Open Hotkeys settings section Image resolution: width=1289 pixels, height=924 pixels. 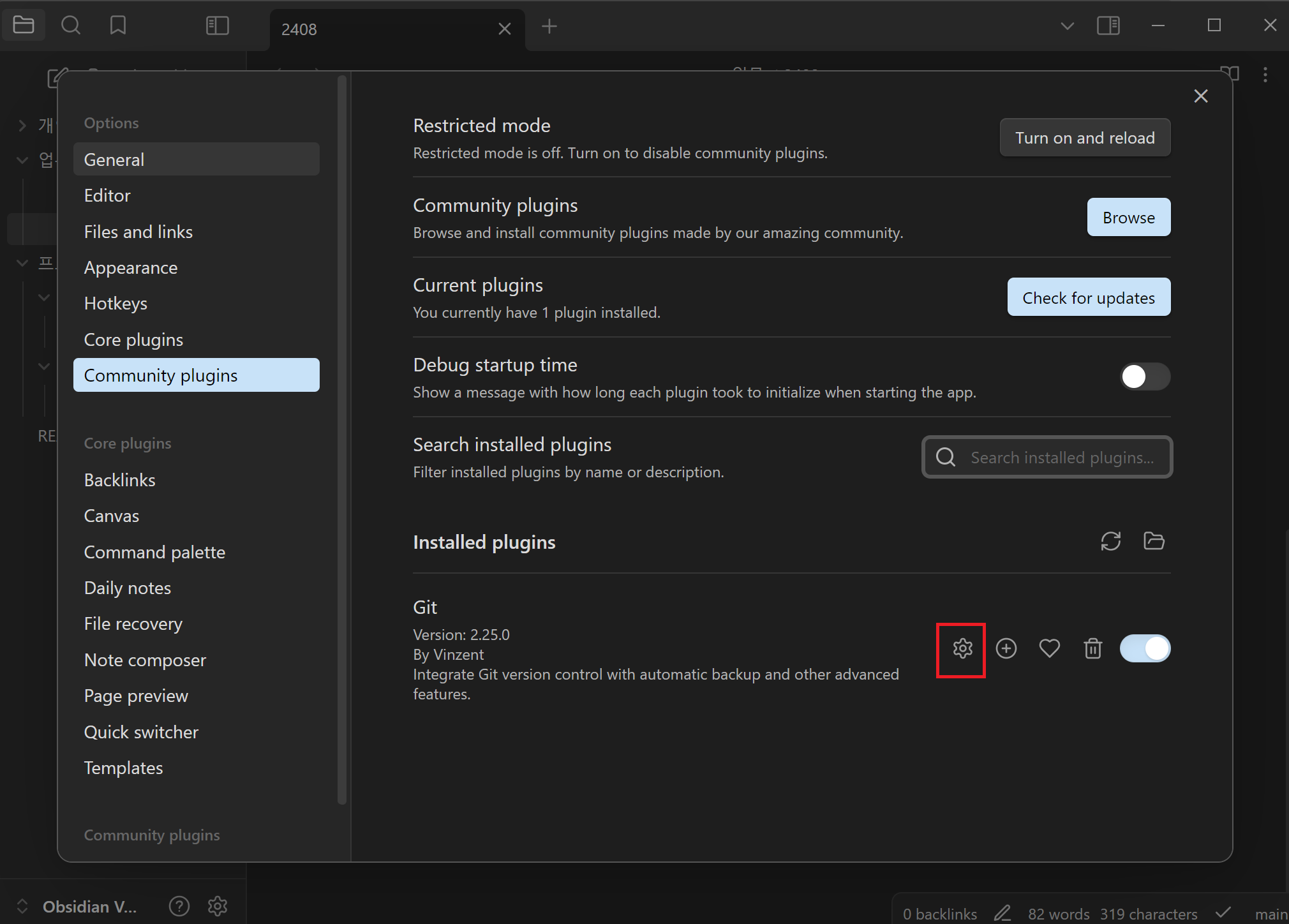[x=115, y=304]
